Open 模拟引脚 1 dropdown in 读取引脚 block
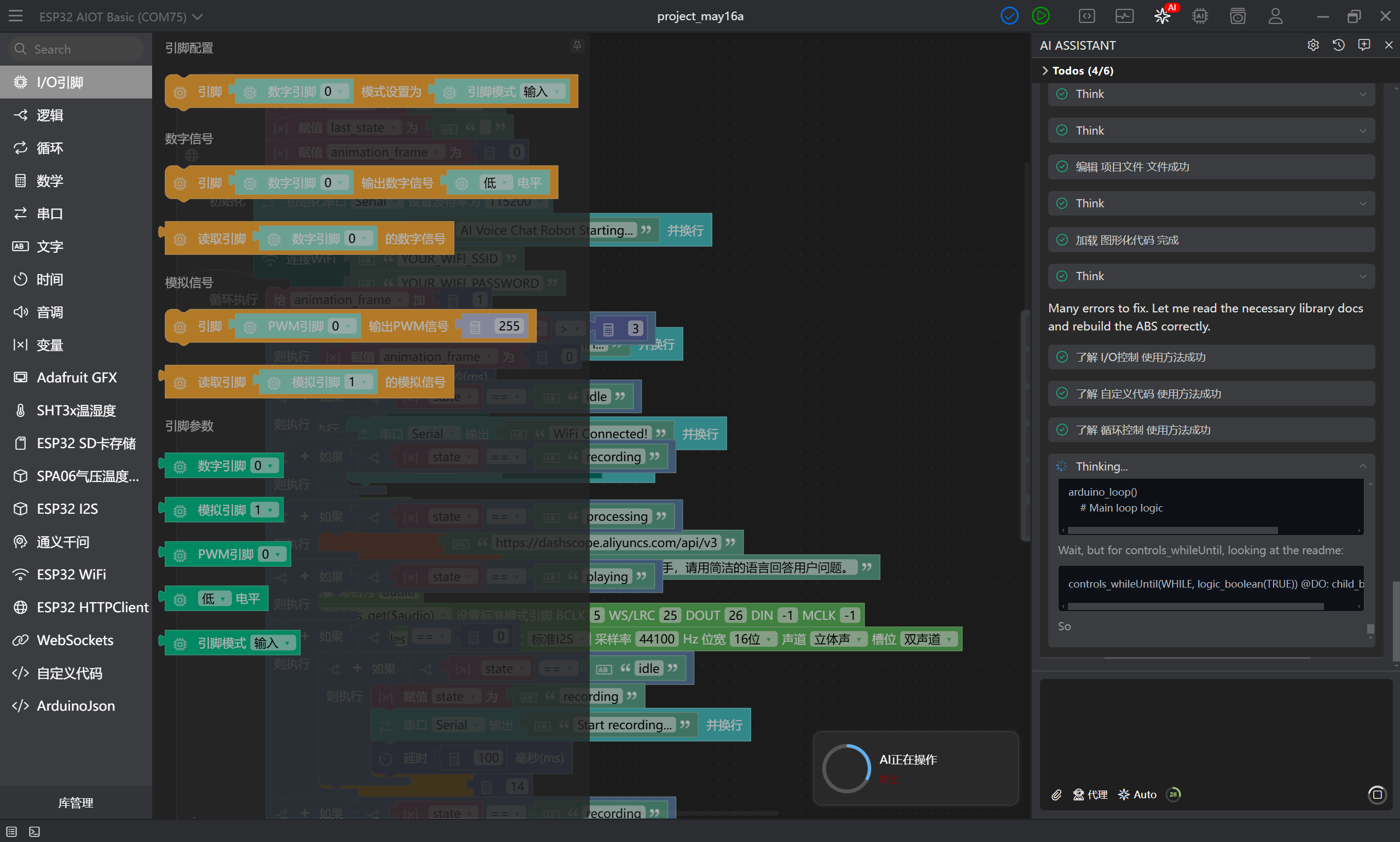 tap(359, 382)
